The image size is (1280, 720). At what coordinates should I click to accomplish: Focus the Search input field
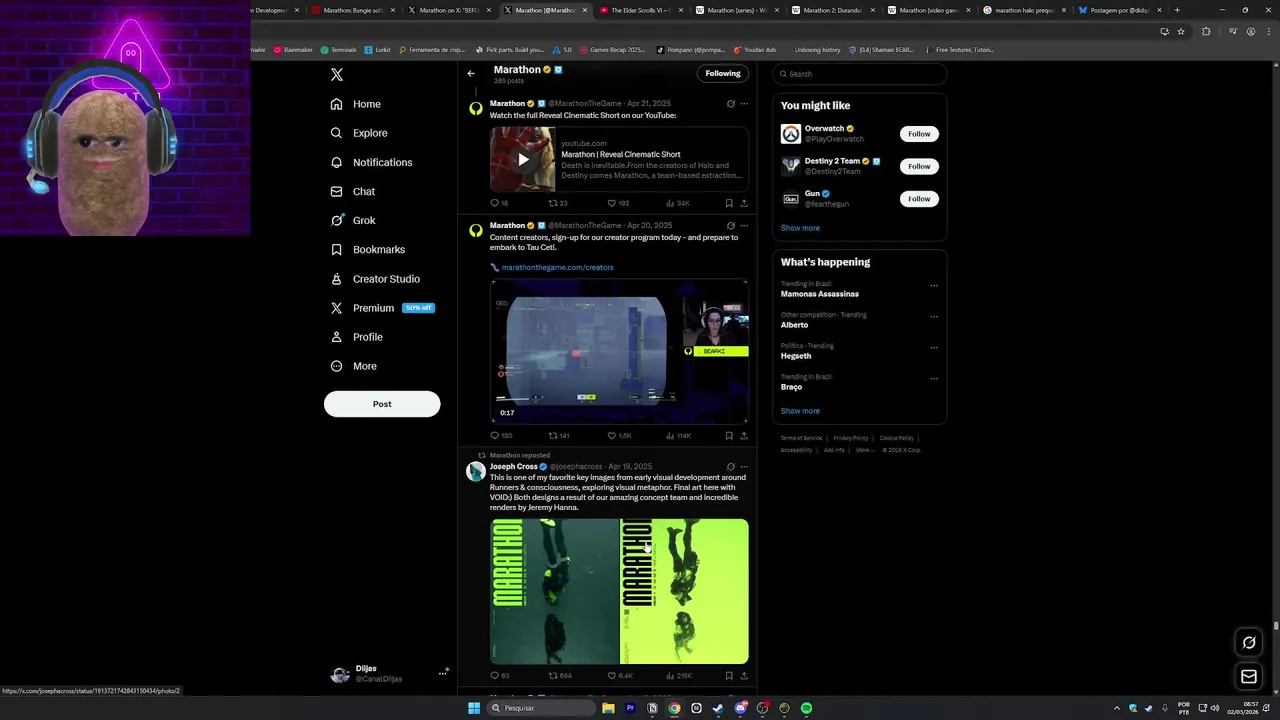860,74
